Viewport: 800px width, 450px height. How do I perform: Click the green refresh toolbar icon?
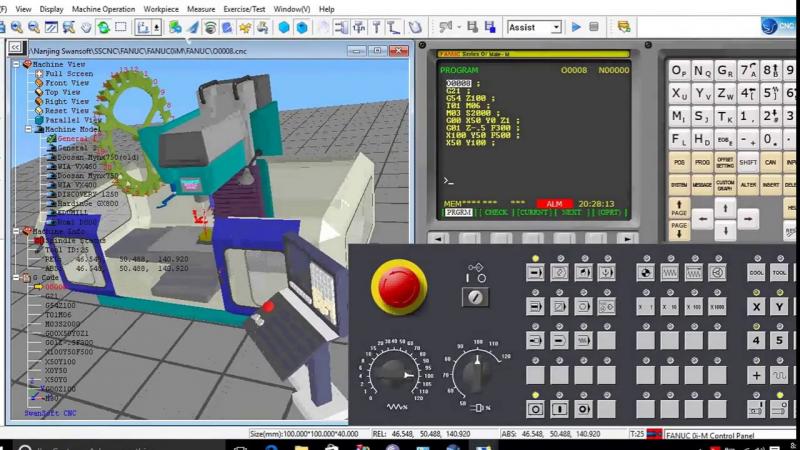(104, 28)
